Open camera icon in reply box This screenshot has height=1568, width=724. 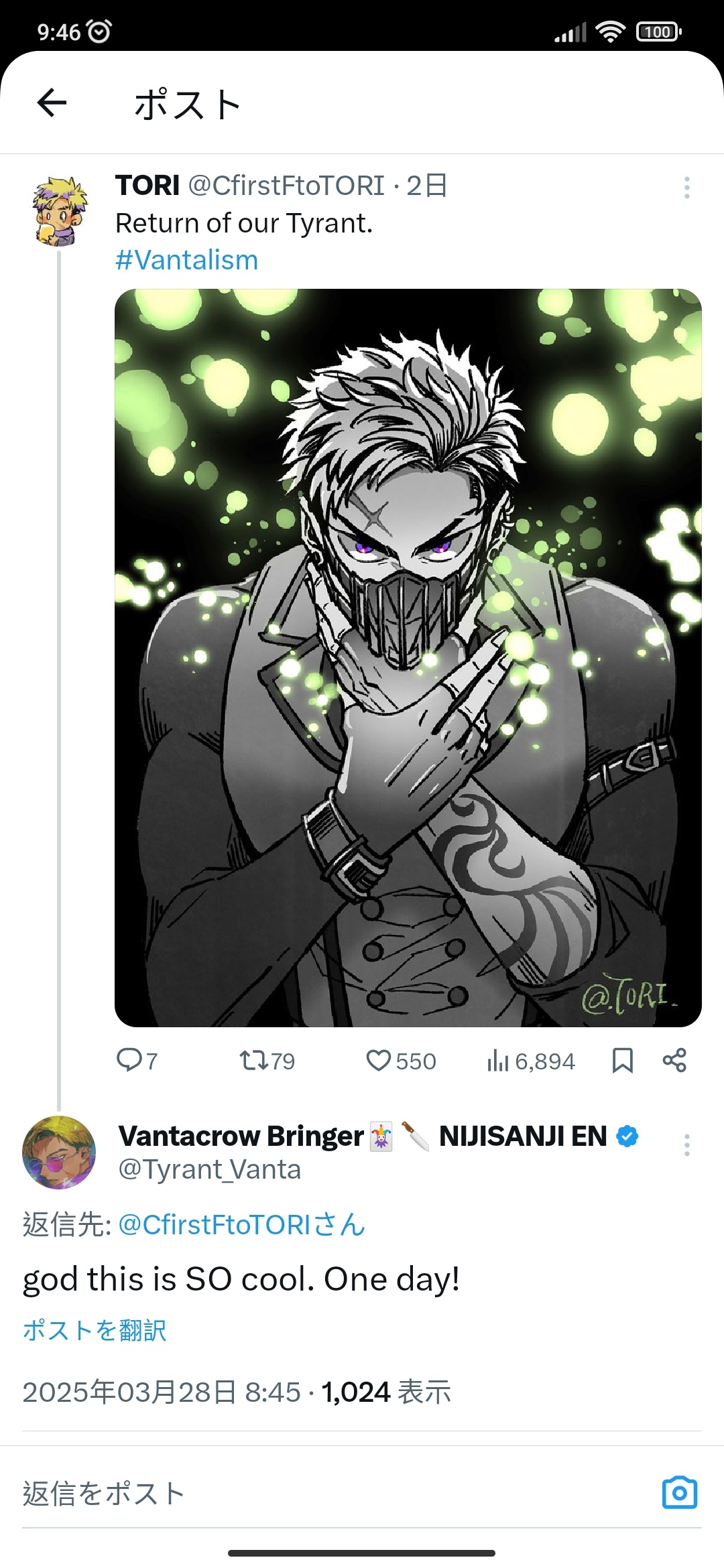[x=680, y=1493]
